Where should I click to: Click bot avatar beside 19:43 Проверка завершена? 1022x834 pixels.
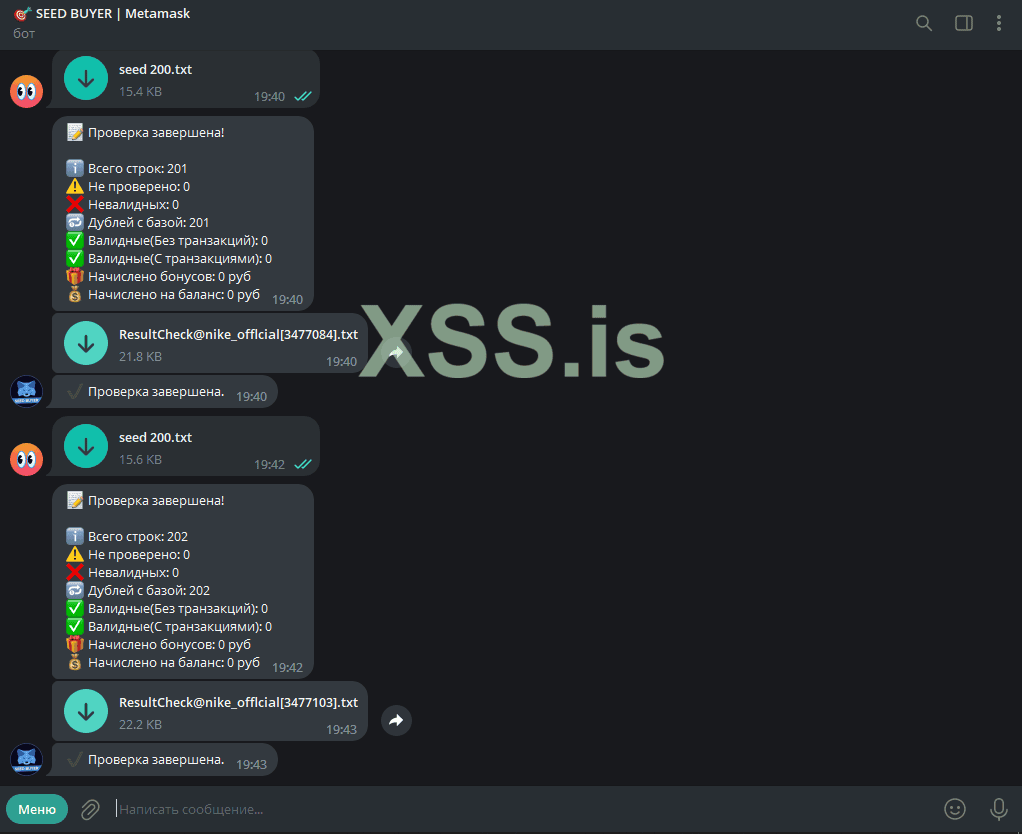click(x=26, y=760)
